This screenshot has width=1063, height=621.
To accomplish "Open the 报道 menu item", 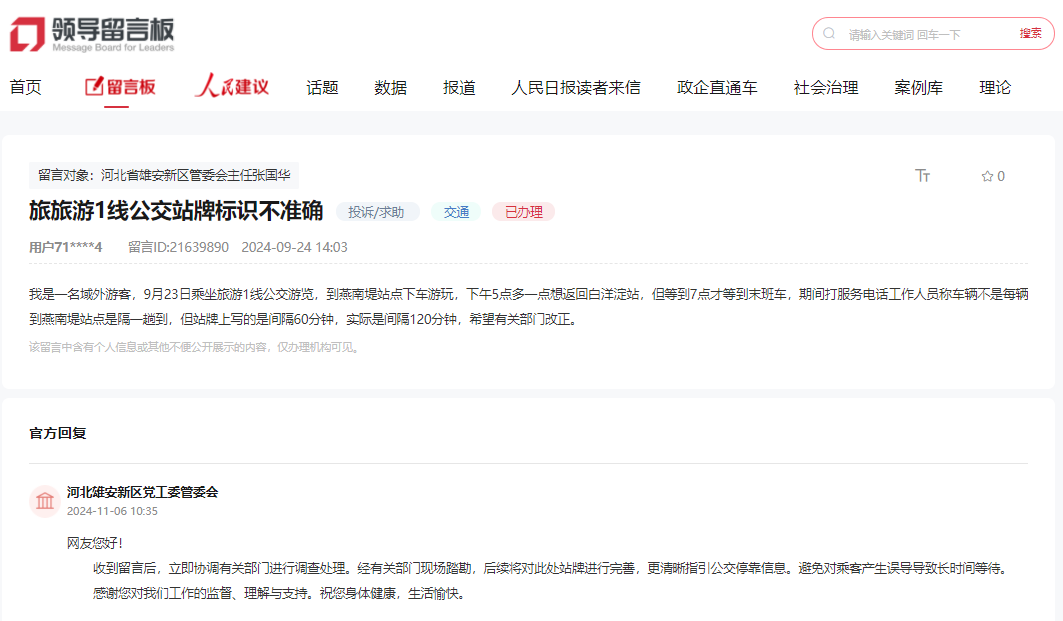I will (x=459, y=87).
